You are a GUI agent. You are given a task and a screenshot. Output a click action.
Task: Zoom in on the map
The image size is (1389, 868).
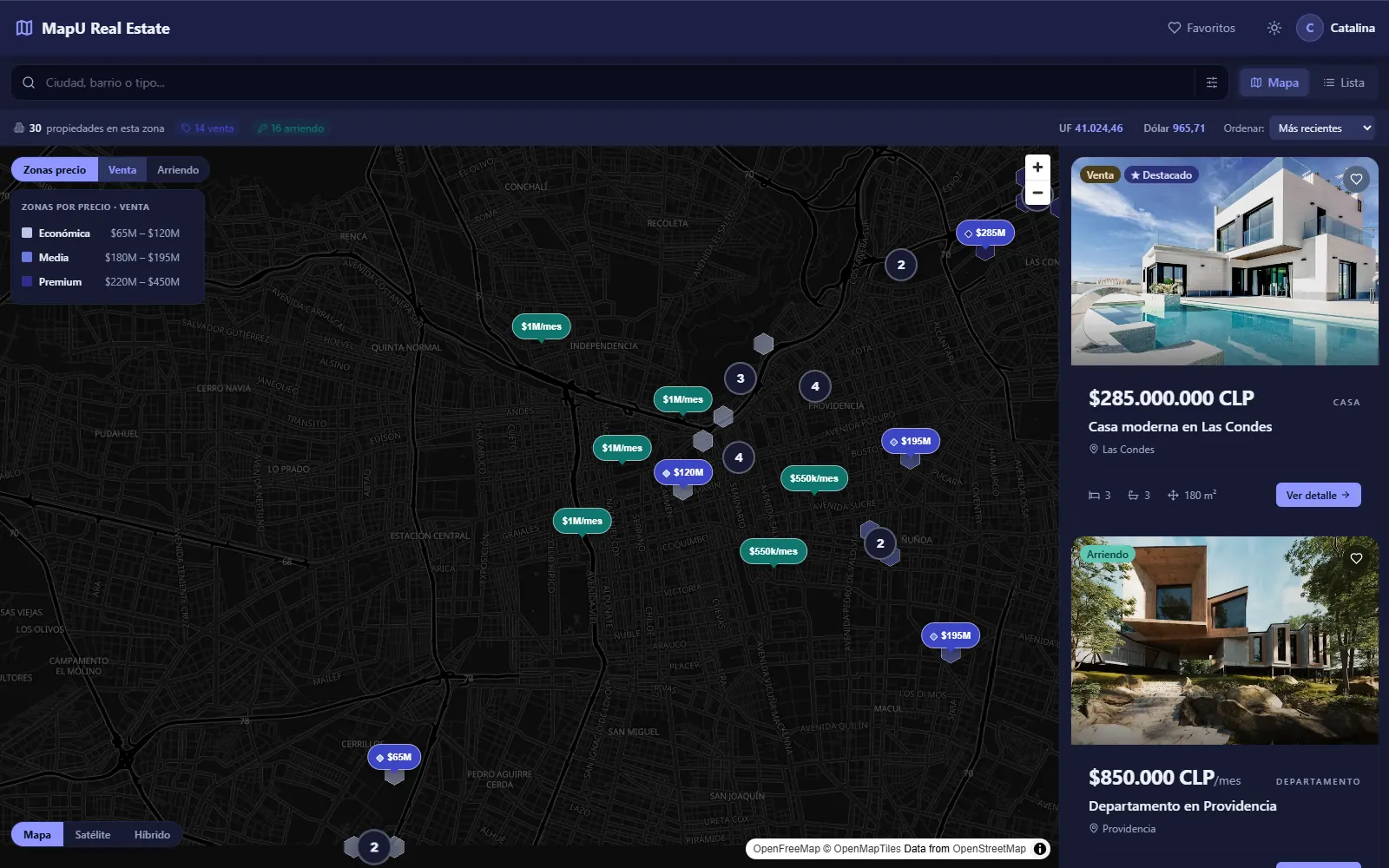point(1037,168)
